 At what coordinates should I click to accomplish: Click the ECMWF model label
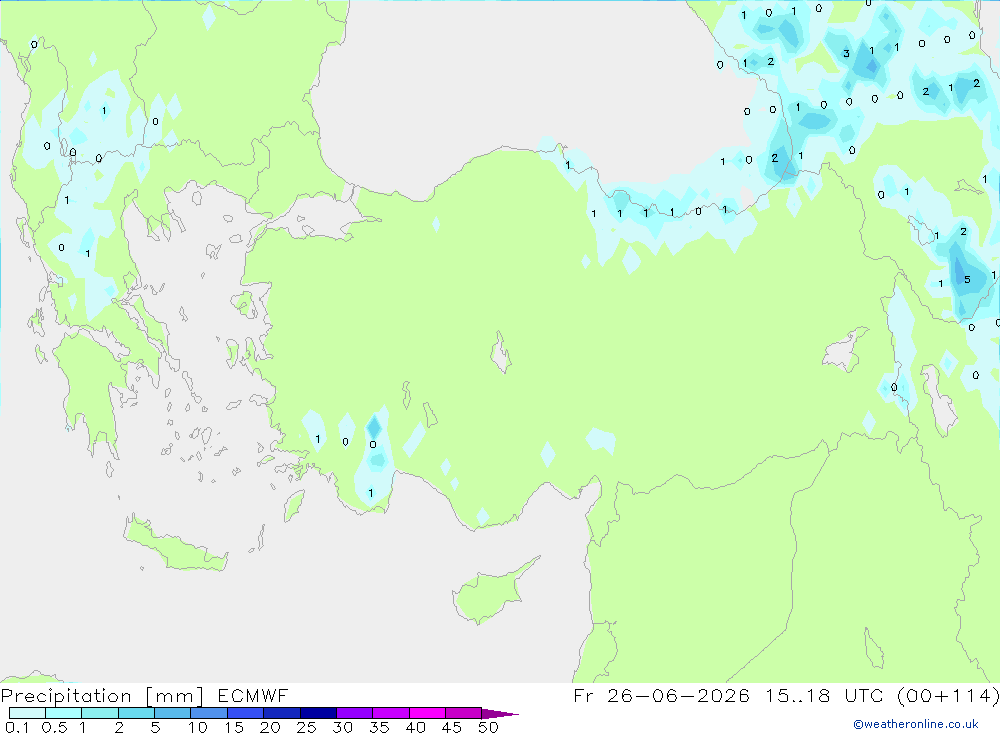[x=253, y=696]
